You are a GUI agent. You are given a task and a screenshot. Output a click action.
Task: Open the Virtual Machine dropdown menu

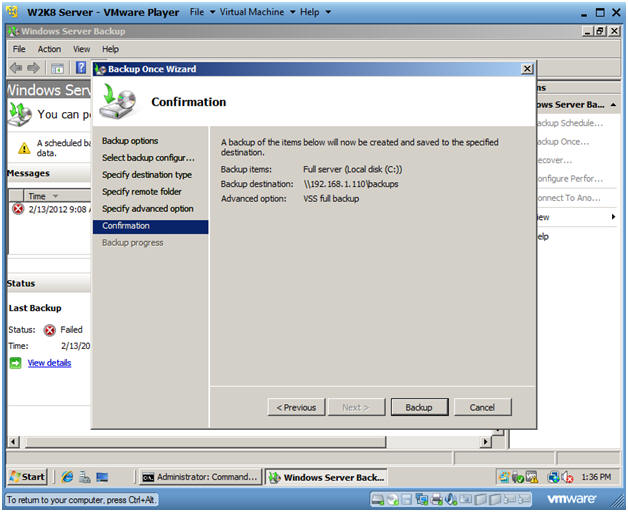[x=257, y=12]
